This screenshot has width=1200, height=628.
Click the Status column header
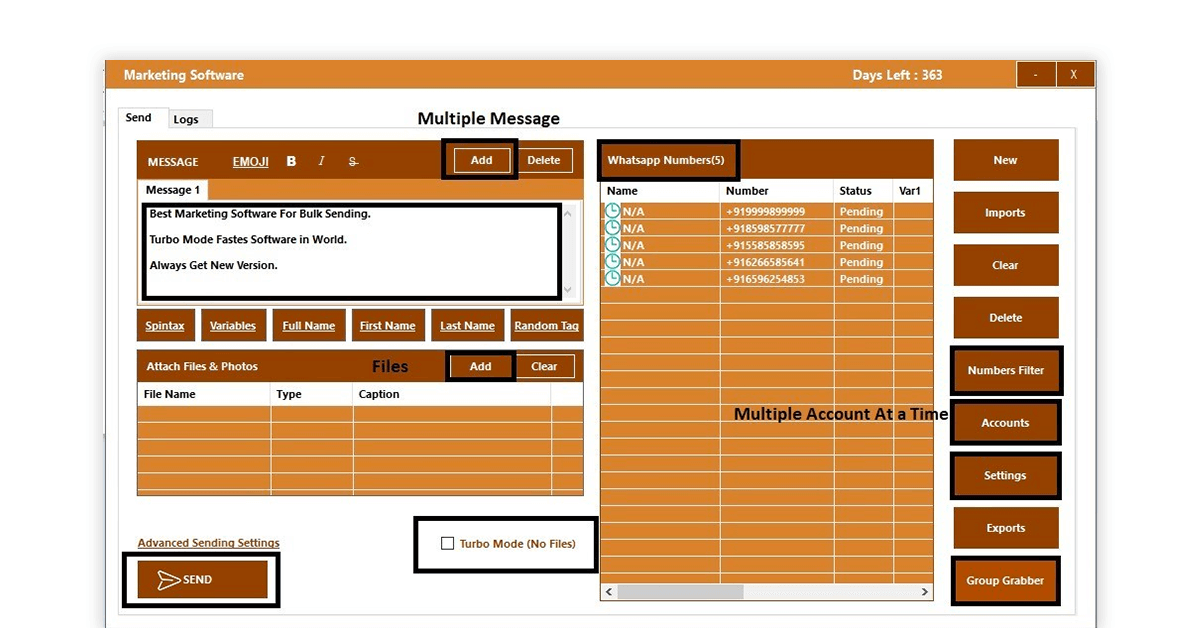864,191
